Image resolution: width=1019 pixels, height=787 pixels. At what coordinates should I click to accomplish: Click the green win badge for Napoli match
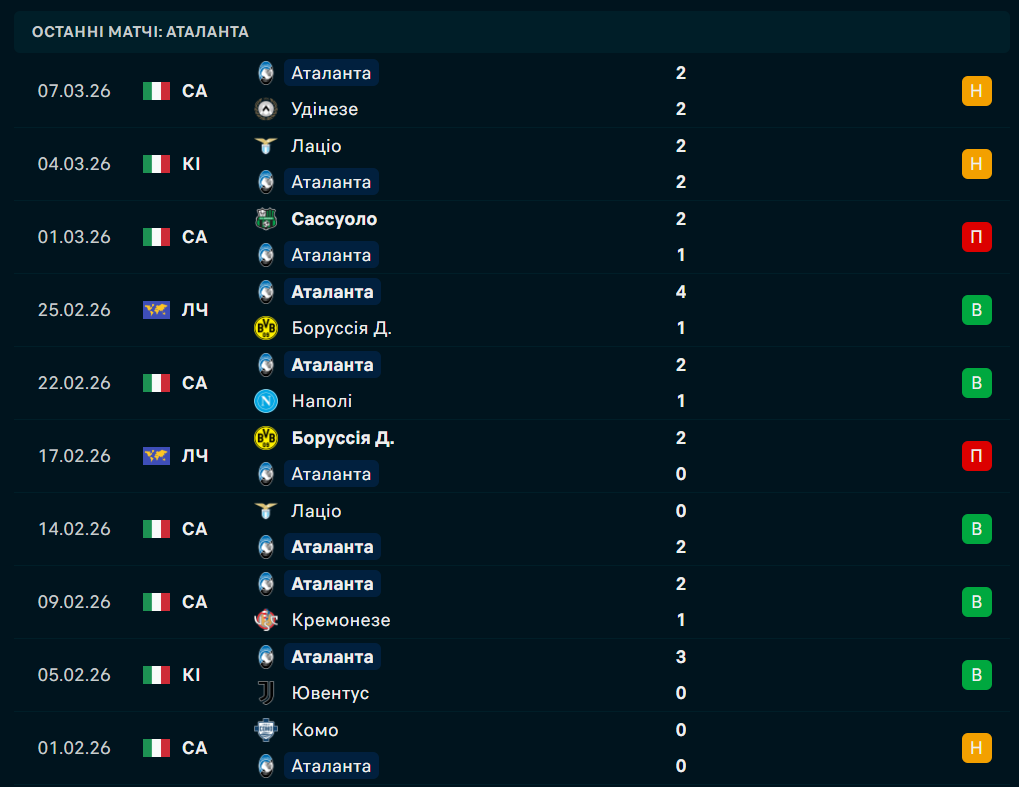pyautogui.click(x=976, y=383)
